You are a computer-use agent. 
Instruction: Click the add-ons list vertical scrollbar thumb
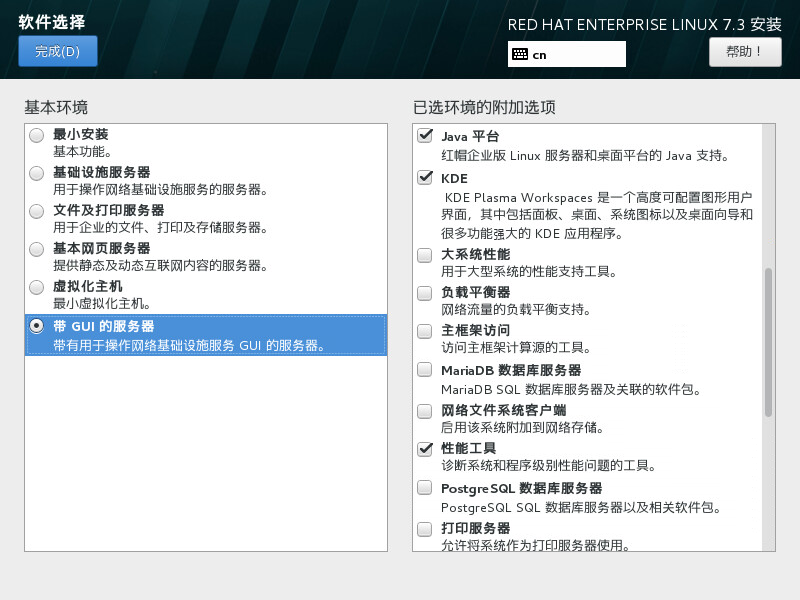[768, 342]
